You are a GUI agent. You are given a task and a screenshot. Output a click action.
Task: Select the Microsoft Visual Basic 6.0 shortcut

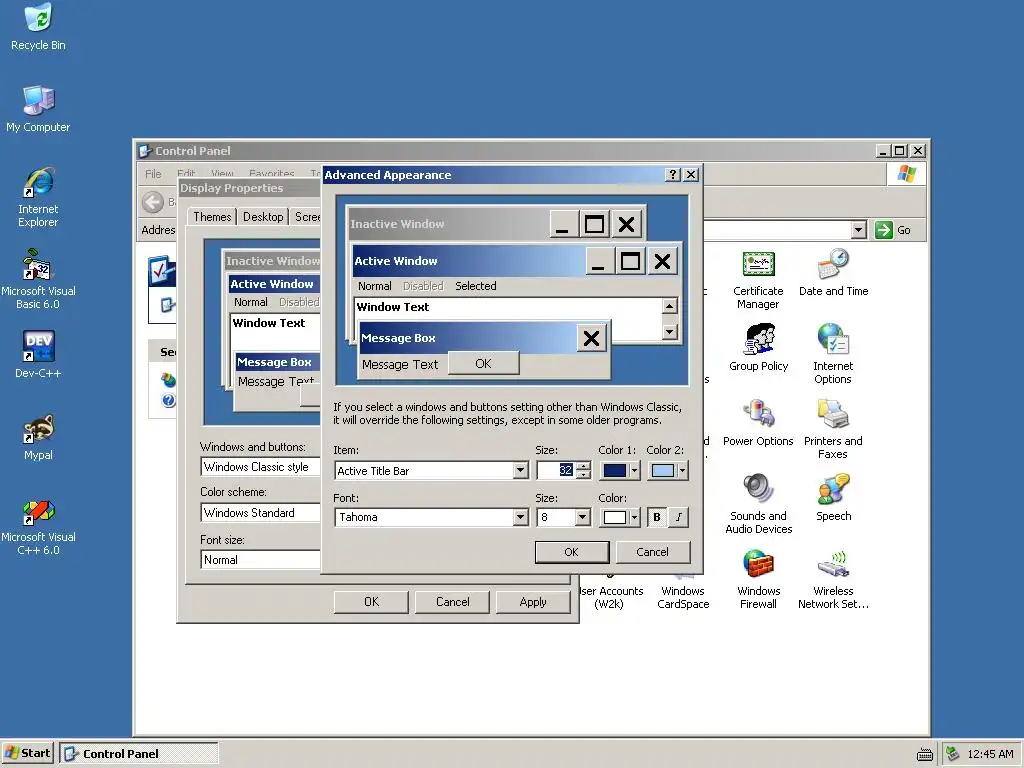[38, 278]
